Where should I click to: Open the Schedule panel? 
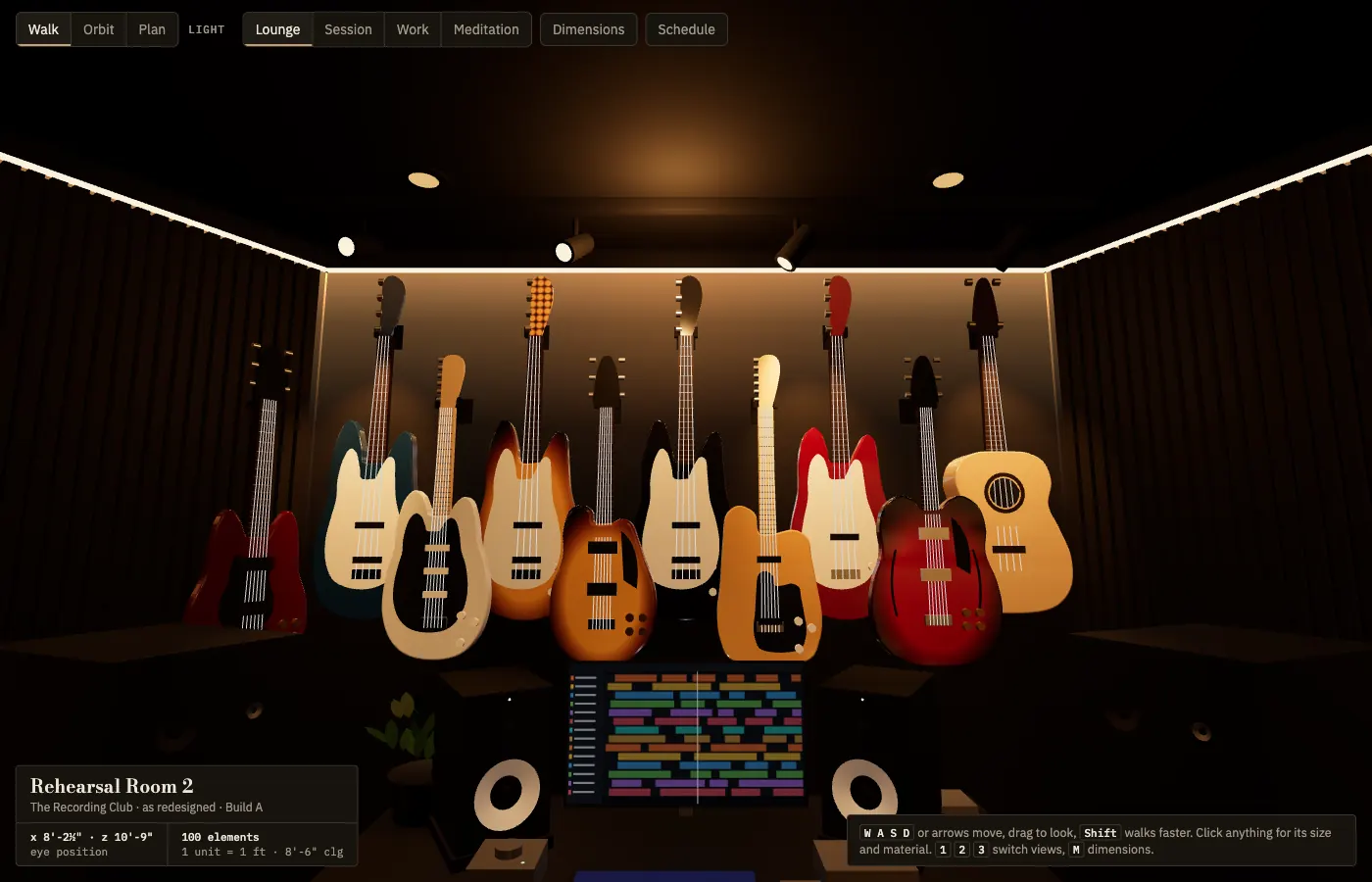click(x=686, y=29)
